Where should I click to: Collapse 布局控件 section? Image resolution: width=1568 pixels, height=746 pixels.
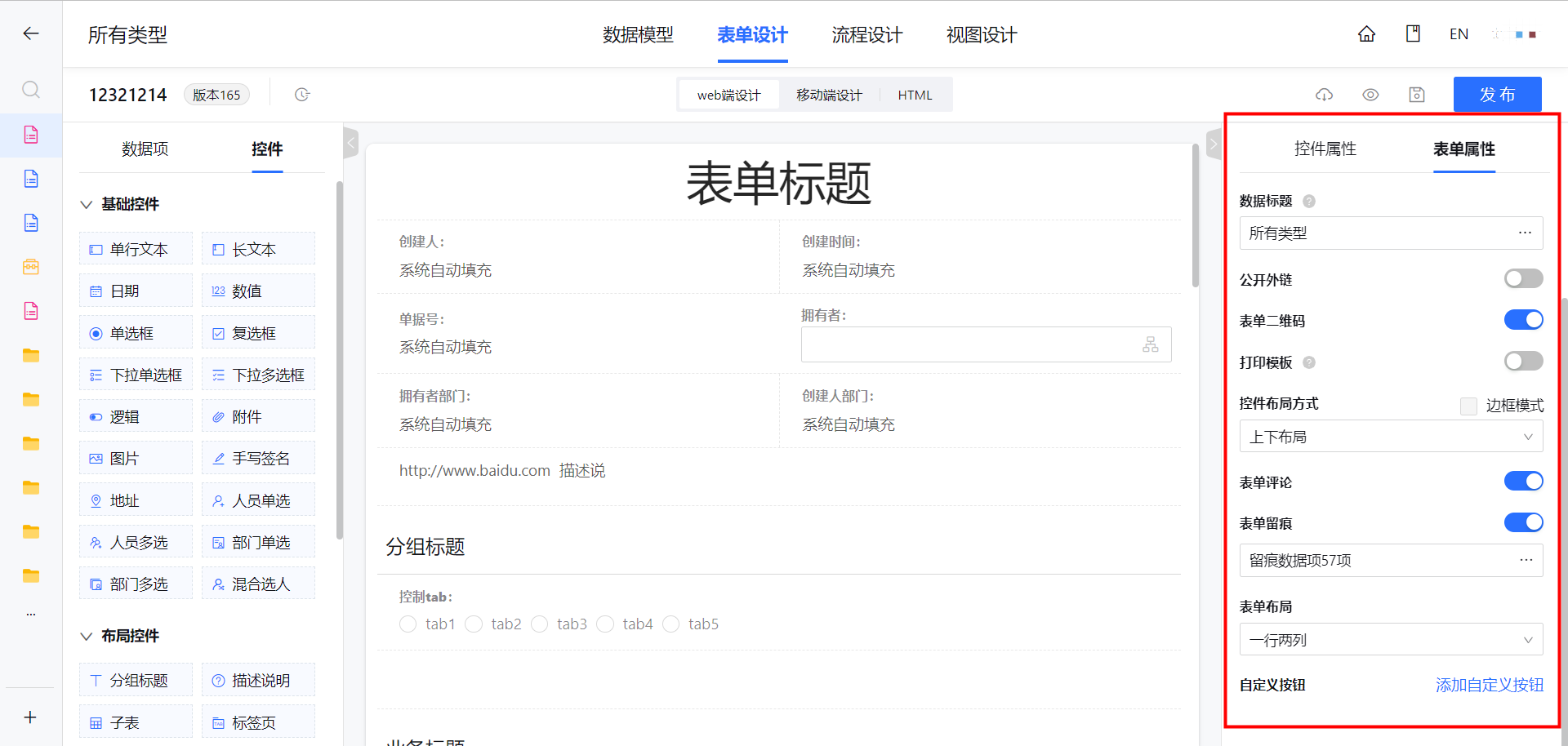(86, 636)
